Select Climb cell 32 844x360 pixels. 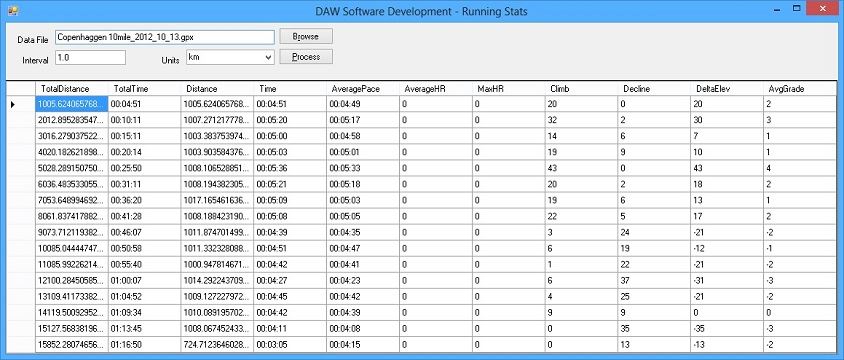(x=581, y=120)
